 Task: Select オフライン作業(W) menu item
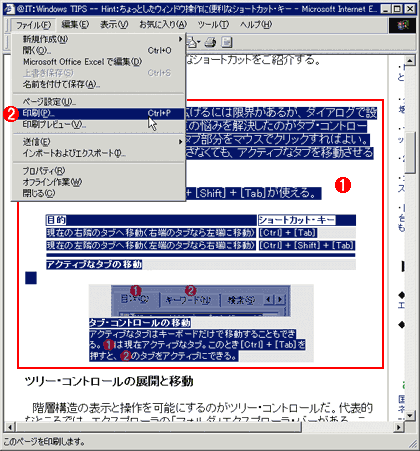(98, 182)
